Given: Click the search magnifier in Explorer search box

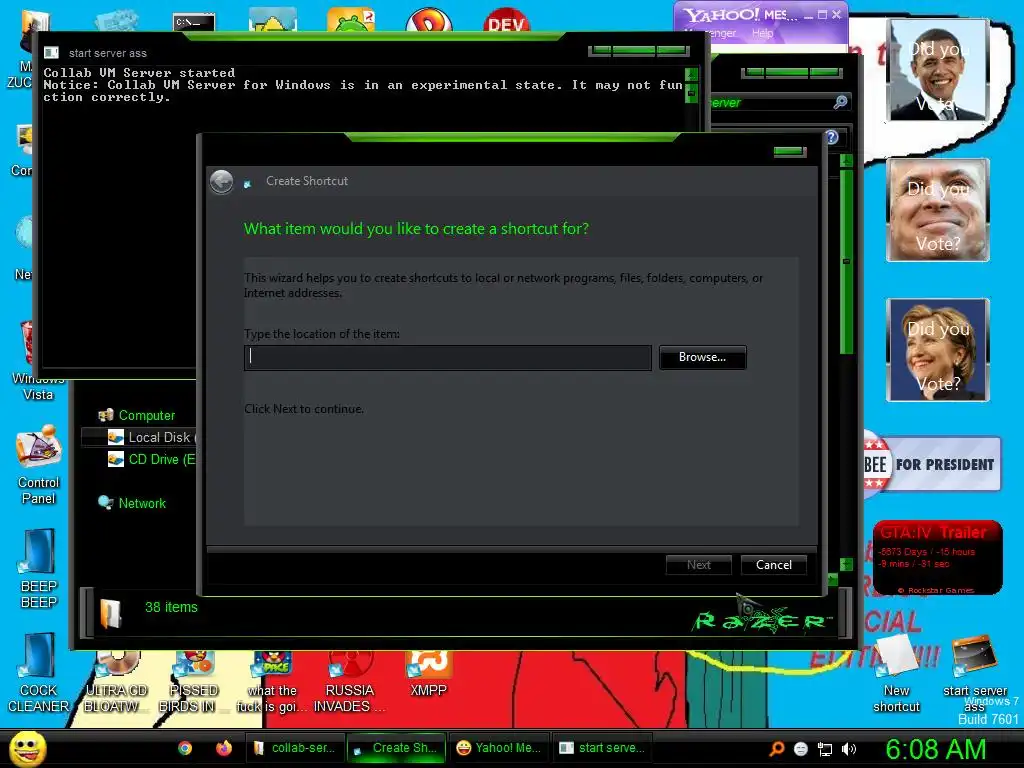Looking at the screenshot, I should point(840,102).
